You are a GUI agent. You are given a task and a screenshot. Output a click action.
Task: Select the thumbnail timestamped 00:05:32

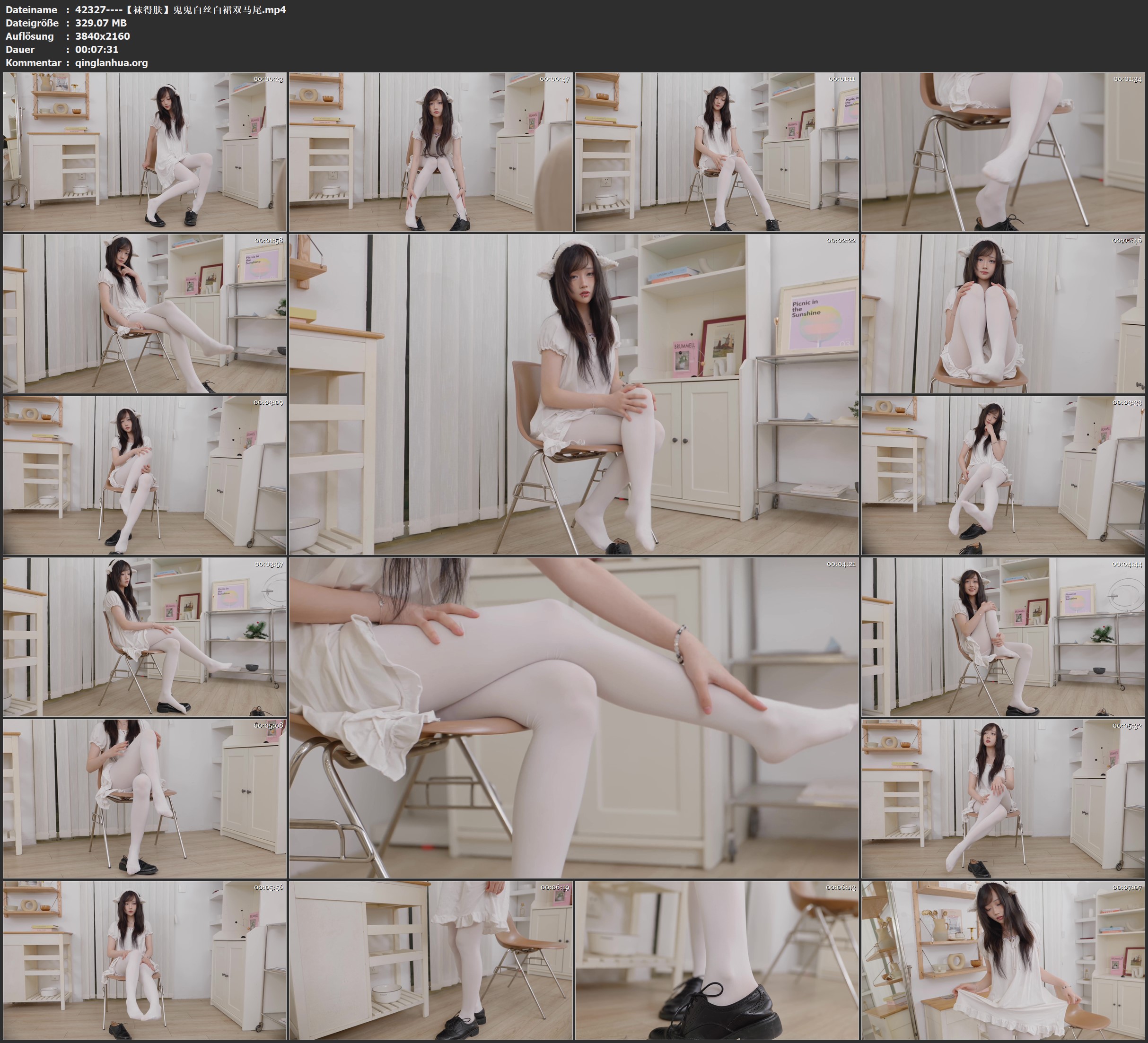(1003, 798)
